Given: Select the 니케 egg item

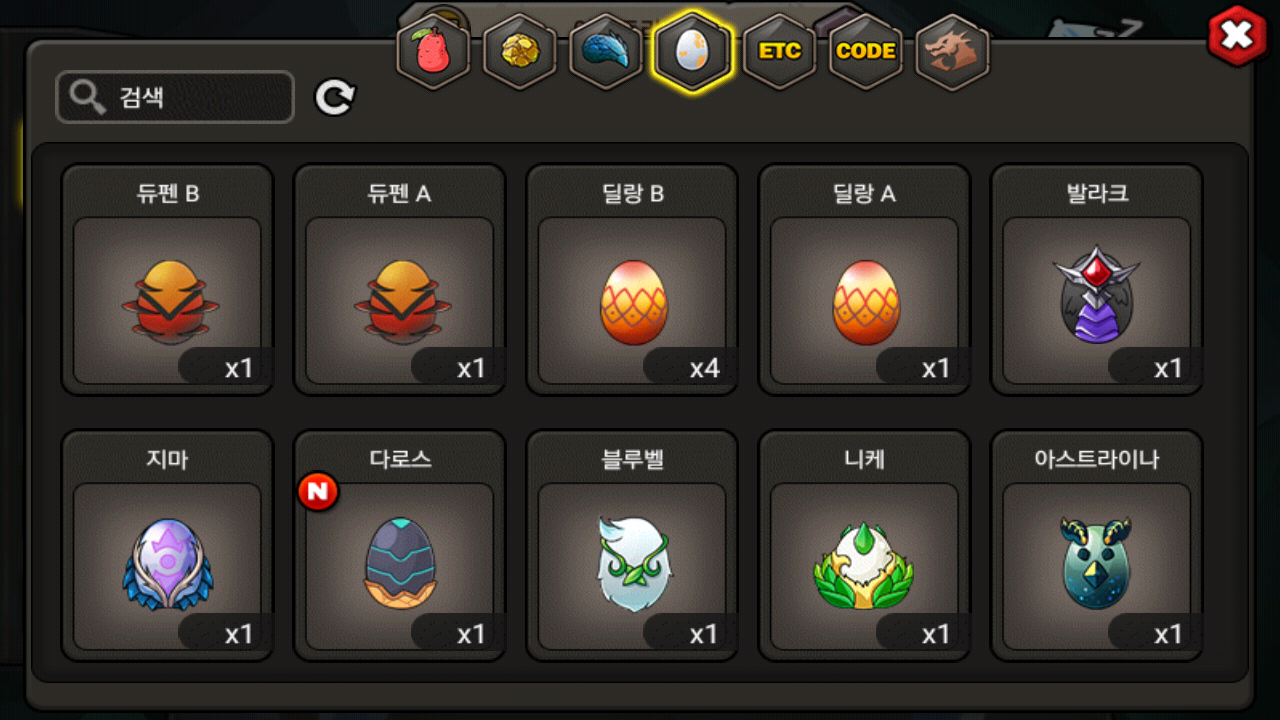Looking at the screenshot, I should click(865, 546).
